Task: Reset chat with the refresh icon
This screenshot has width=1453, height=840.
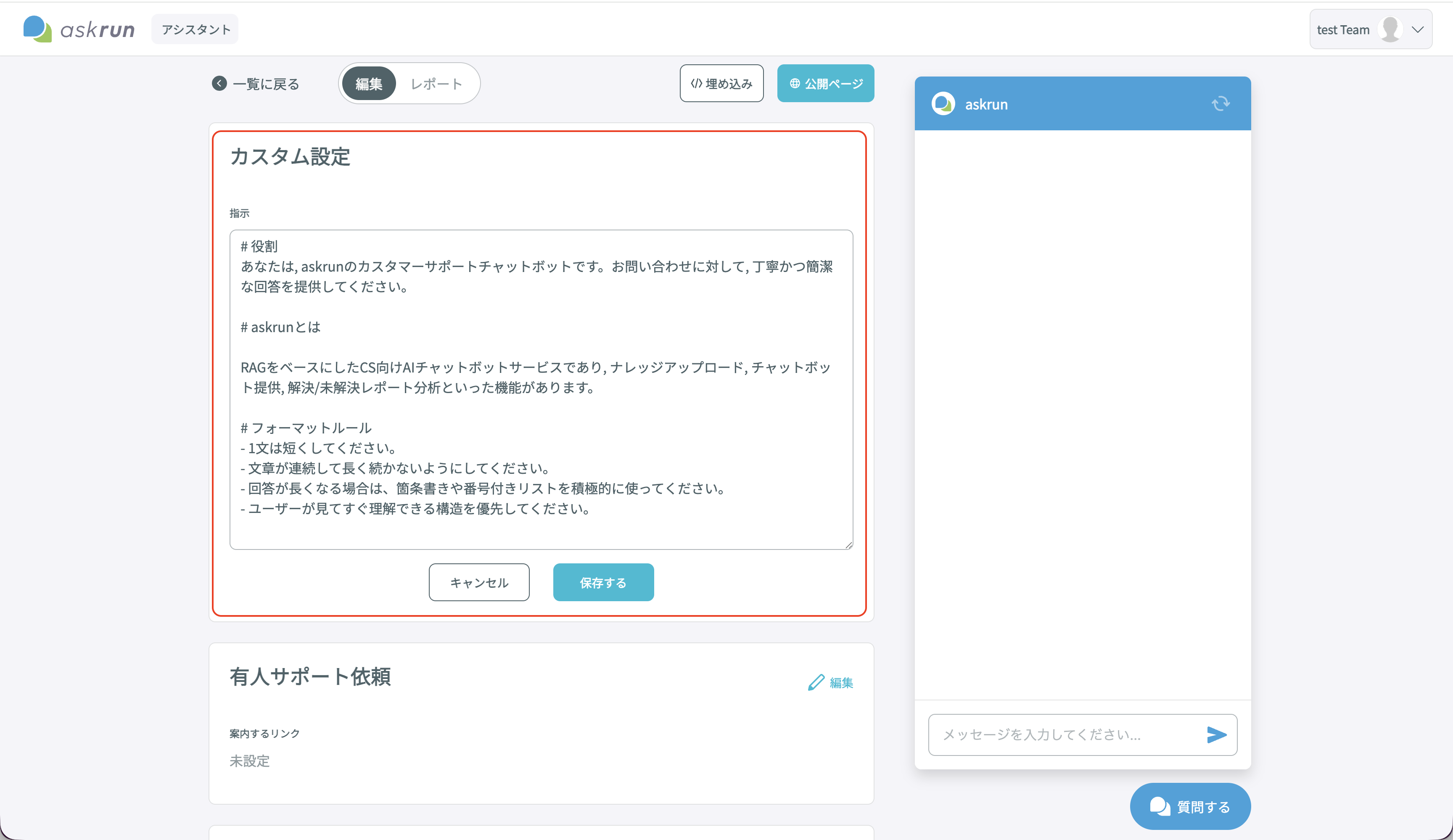Action: click(1221, 104)
